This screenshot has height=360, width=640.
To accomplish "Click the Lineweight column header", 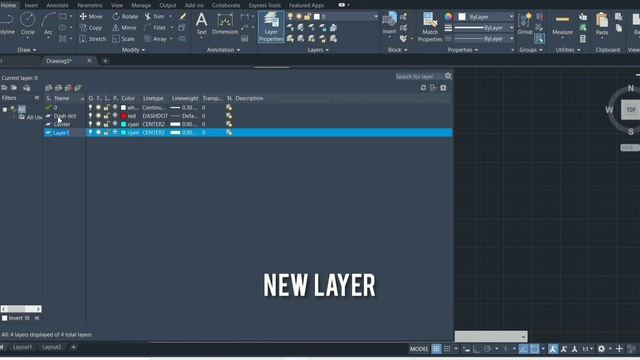I will coord(185,98).
